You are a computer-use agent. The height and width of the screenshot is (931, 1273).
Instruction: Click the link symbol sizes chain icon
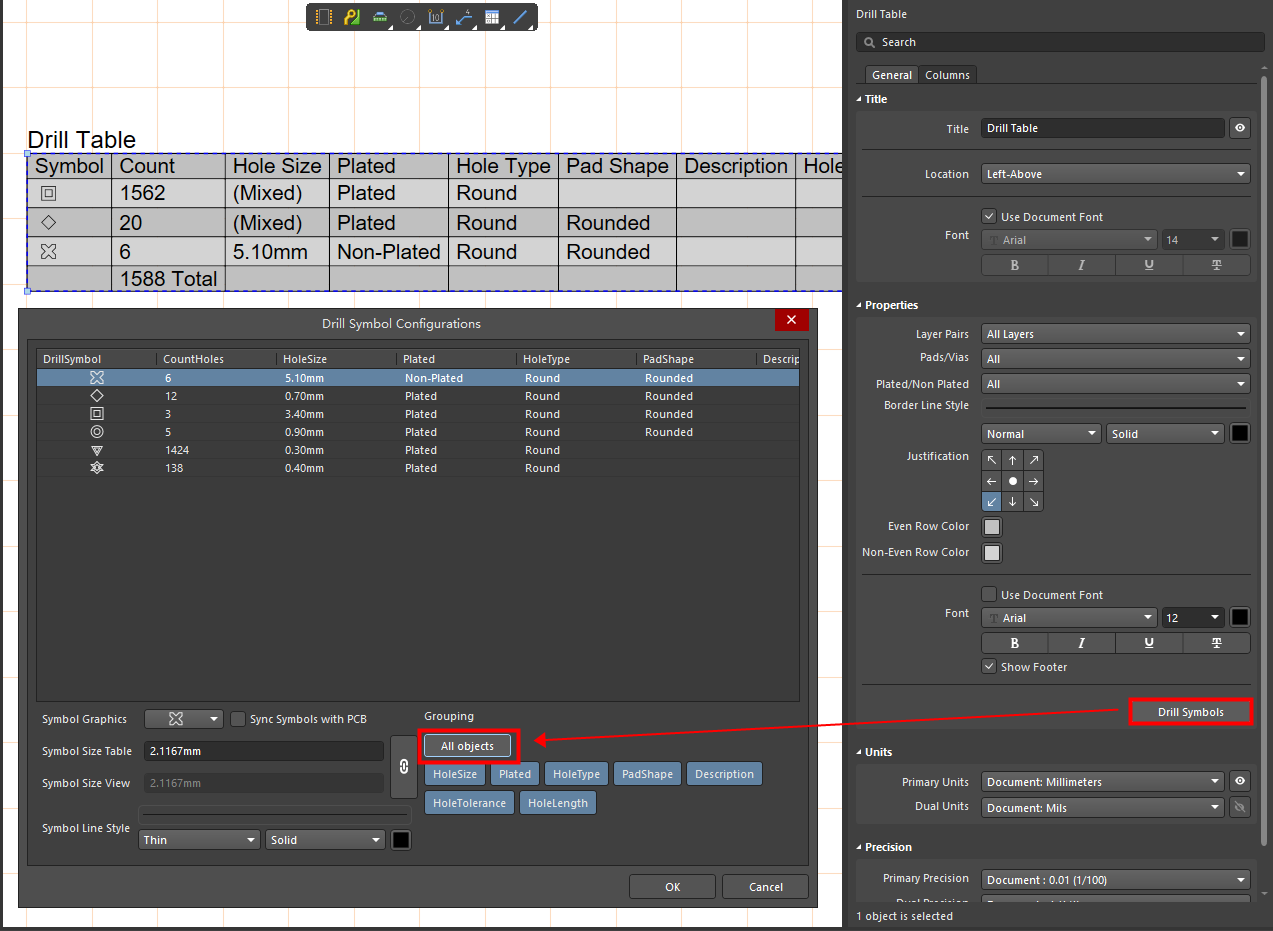[404, 766]
